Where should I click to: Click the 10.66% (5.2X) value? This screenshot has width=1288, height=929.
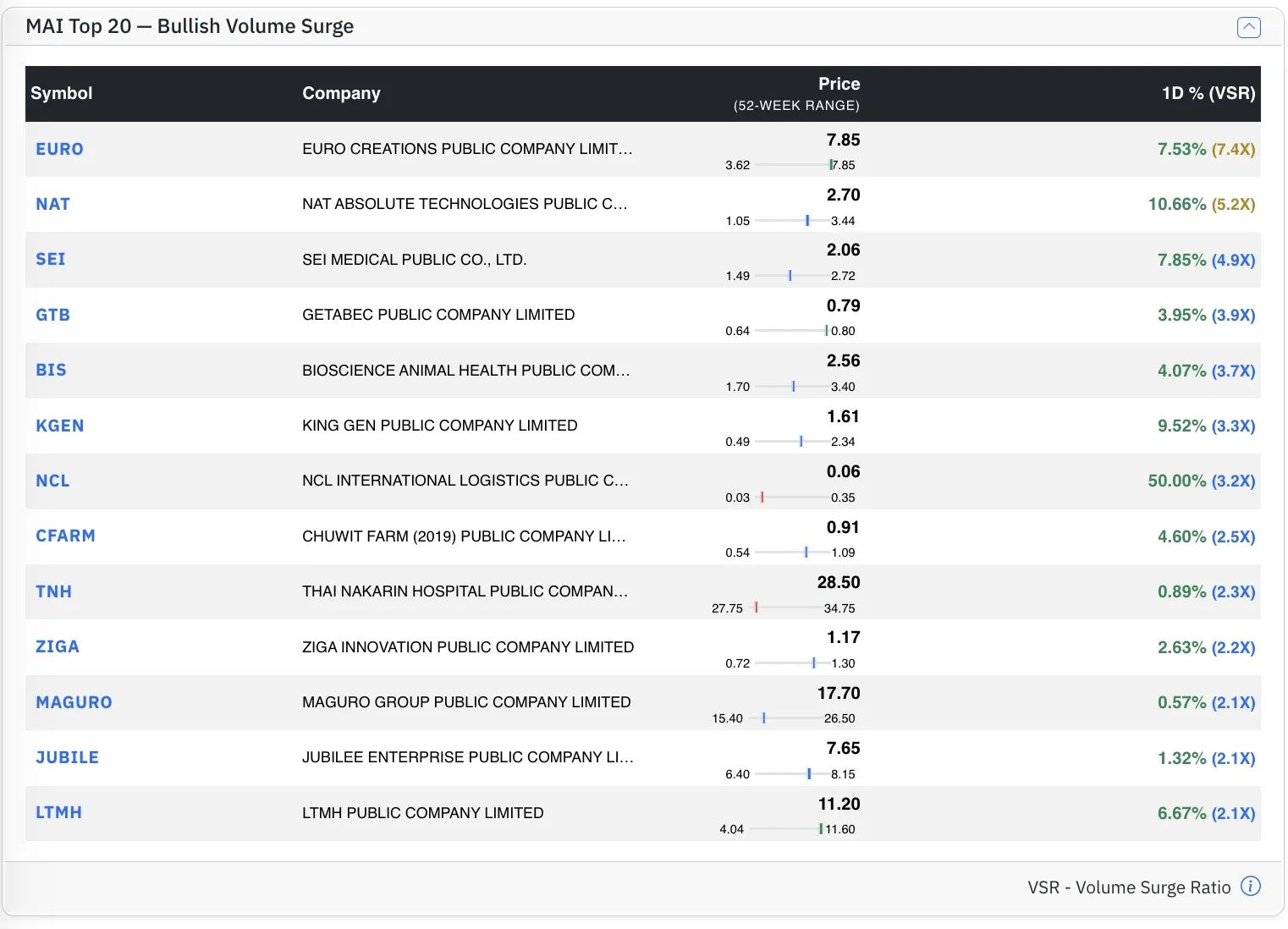click(1202, 204)
